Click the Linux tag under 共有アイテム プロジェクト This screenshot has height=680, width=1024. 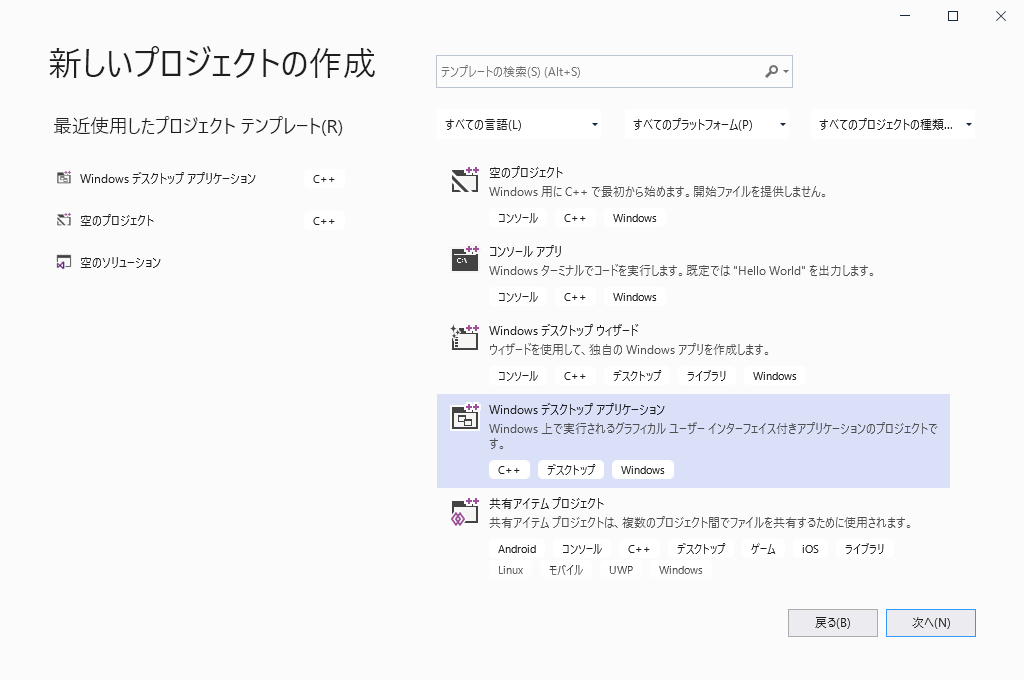tap(511, 570)
